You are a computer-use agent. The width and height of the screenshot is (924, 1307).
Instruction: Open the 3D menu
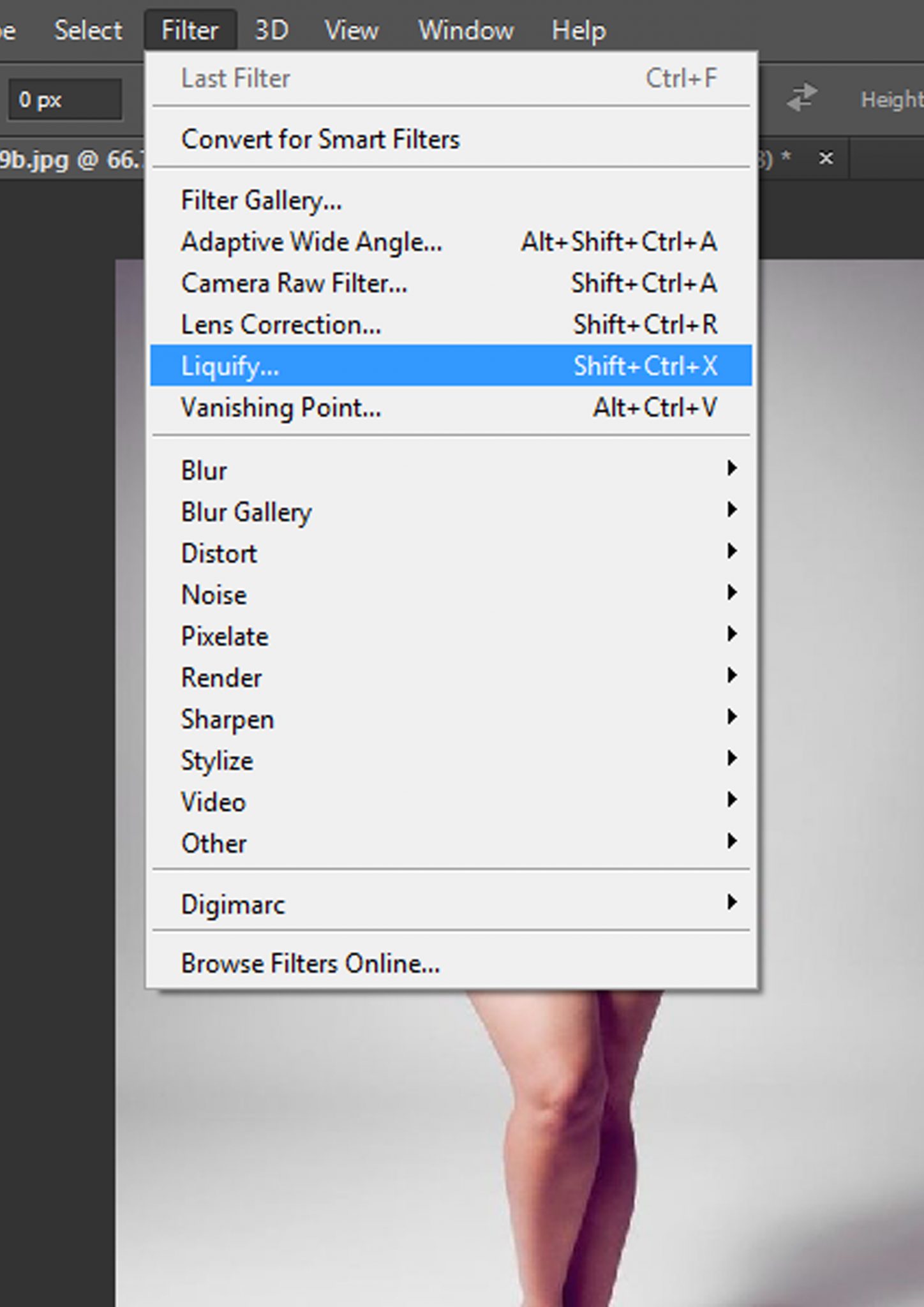pyautogui.click(x=271, y=30)
